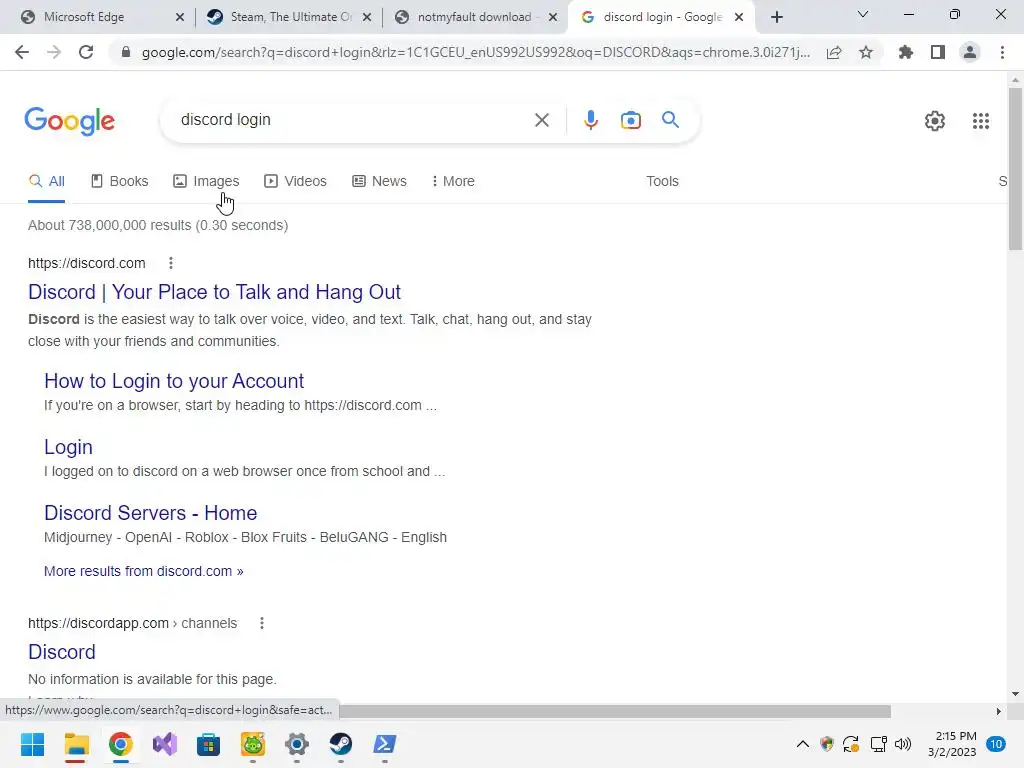Search by image with the camera icon
Image resolution: width=1024 pixels, height=768 pixels.
(630, 120)
